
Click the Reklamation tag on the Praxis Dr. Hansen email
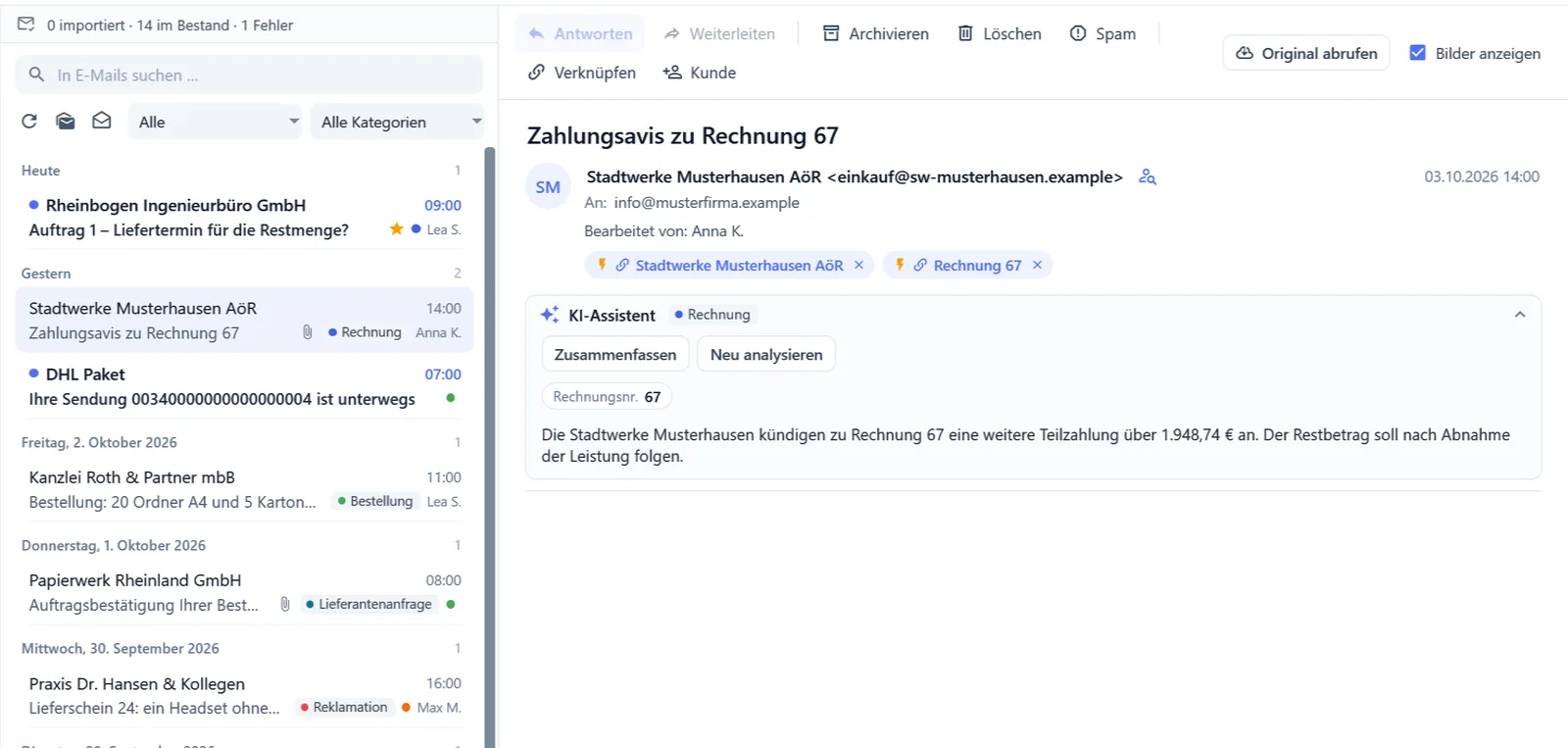point(344,707)
